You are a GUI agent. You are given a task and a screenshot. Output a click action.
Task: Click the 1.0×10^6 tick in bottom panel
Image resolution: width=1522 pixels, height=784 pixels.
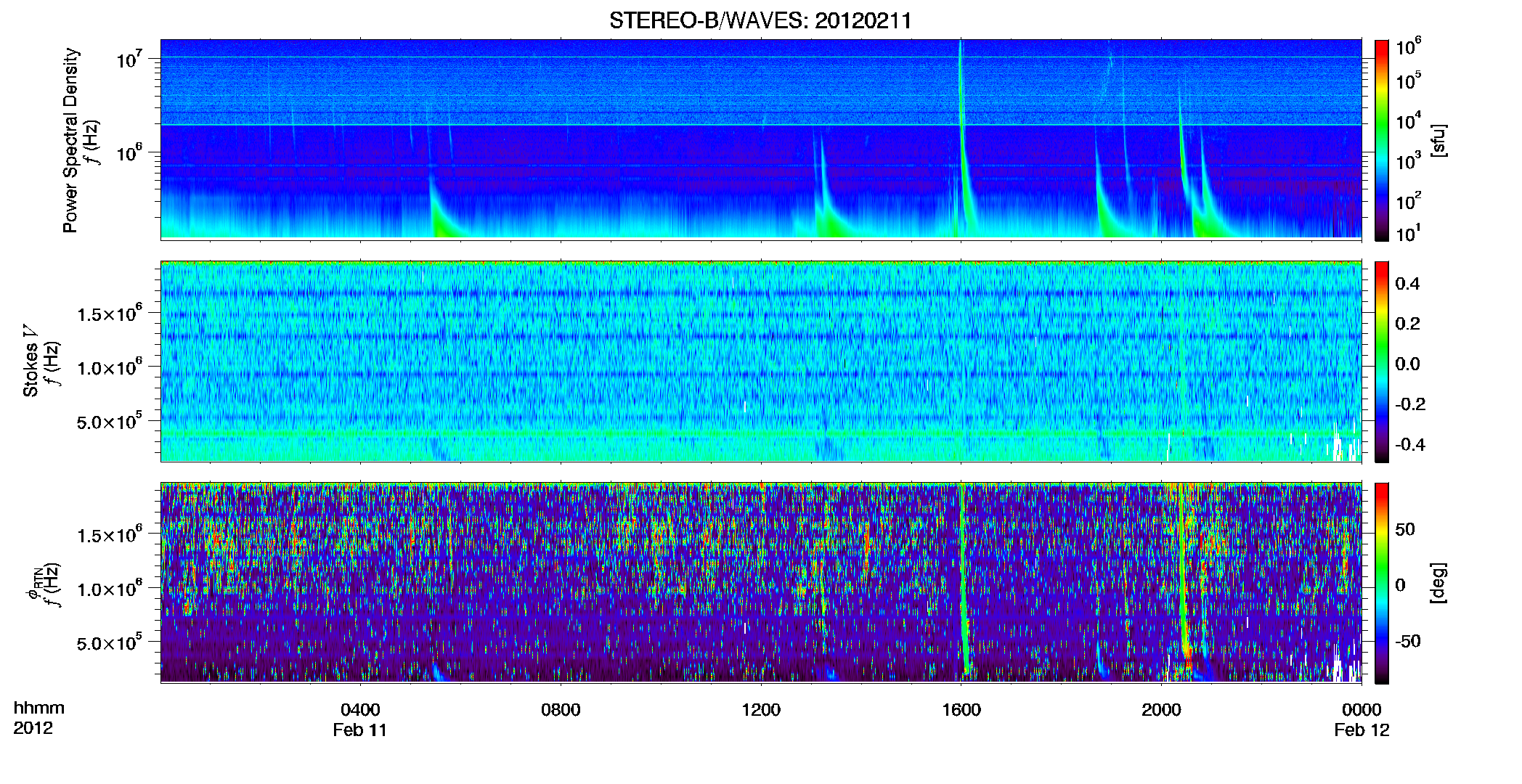point(110,589)
